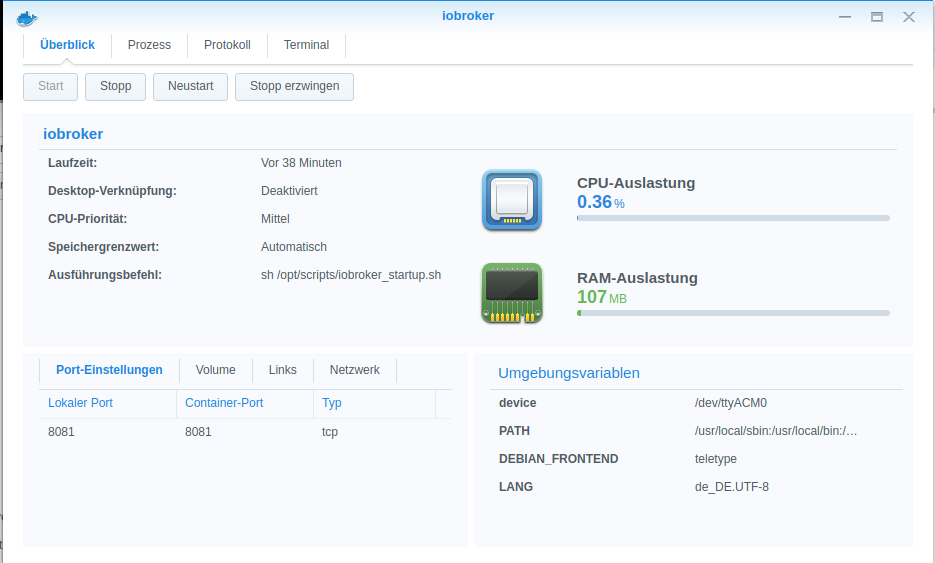Click the Ausführungsbefehl label
This screenshot has height=563, width=935.
pyautogui.click(x=105, y=275)
